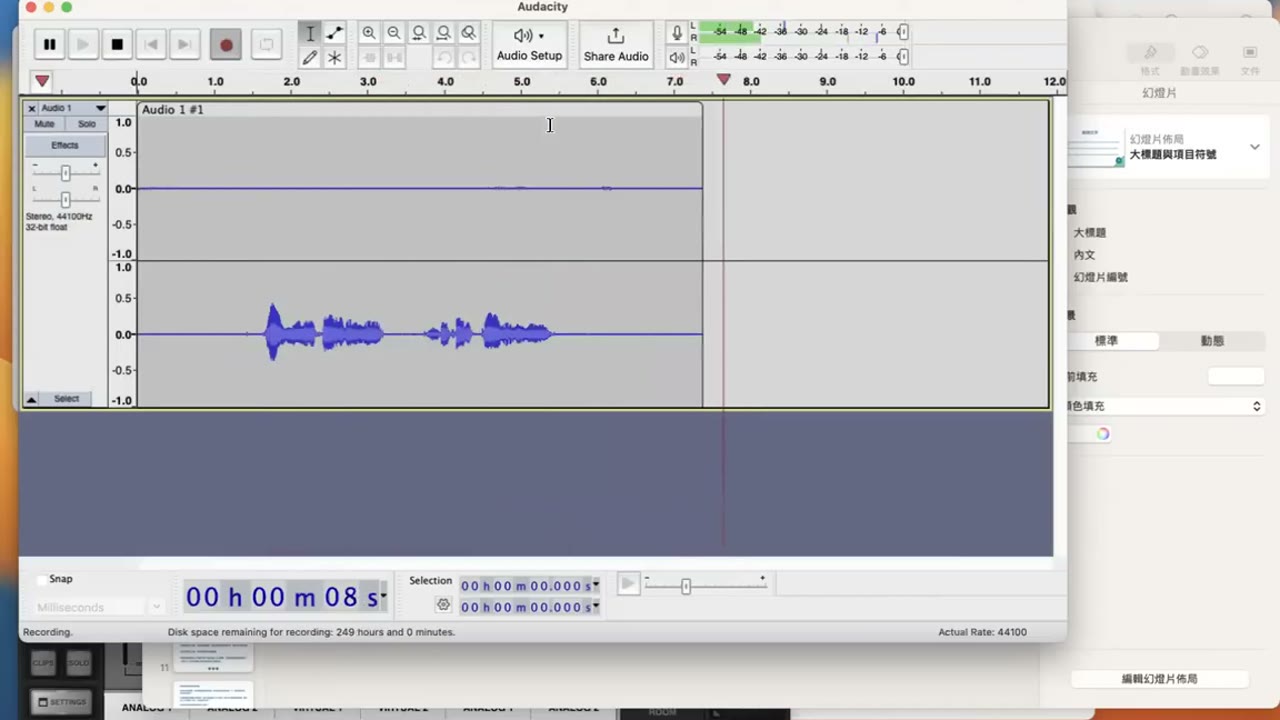Adjust the Audio 1 pan slider
The image size is (1280, 720).
tap(65, 199)
